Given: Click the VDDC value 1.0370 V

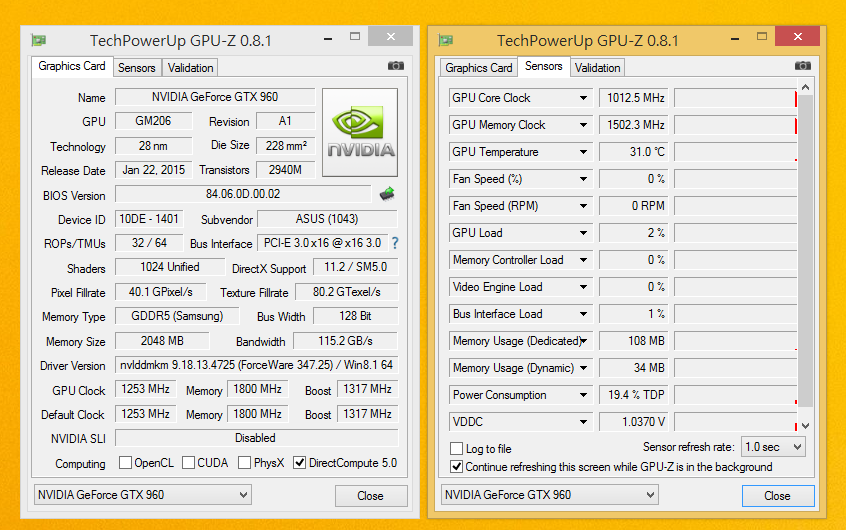Looking at the screenshot, I should 634,422.
